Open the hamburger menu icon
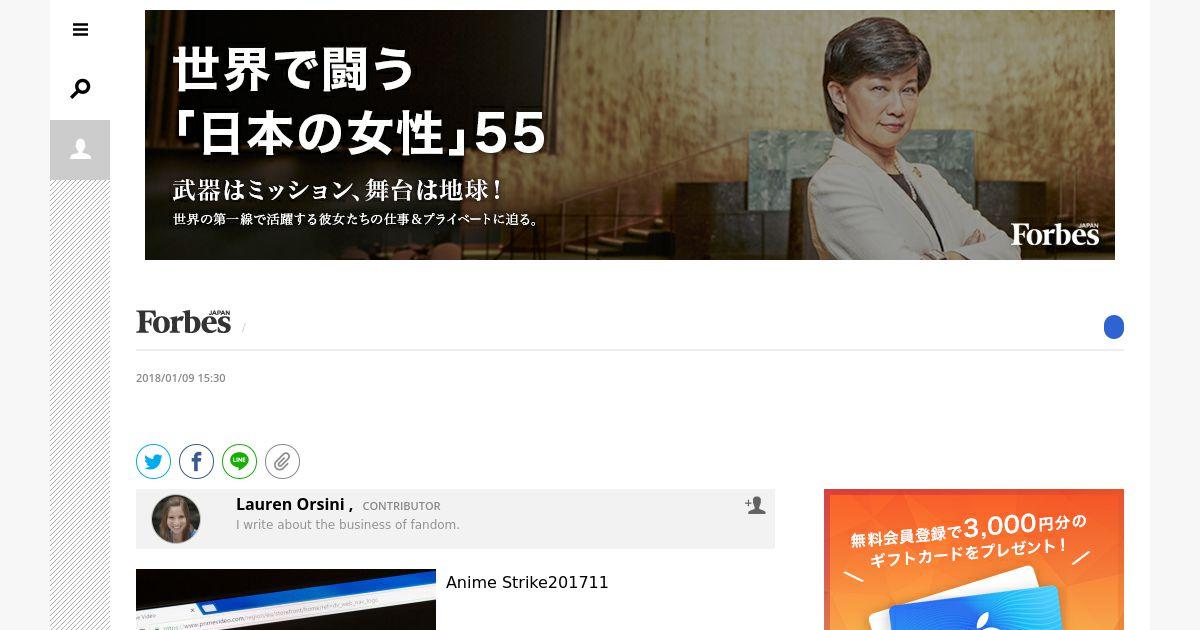1200x630 pixels. (x=80, y=30)
